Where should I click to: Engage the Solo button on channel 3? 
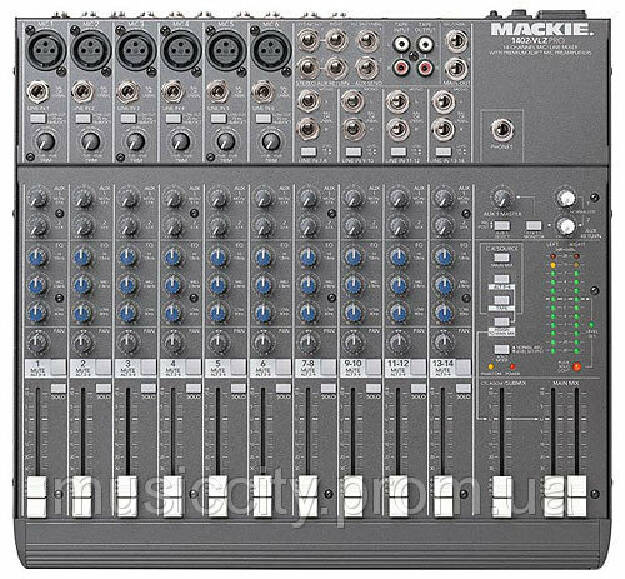tap(148, 389)
